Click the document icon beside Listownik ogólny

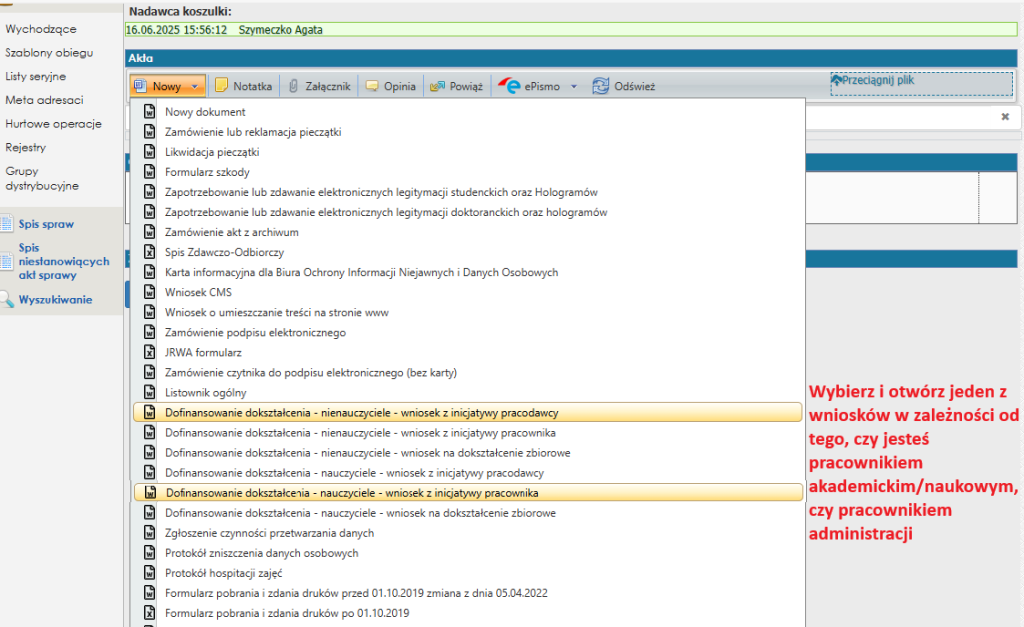[x=150, y=393]
